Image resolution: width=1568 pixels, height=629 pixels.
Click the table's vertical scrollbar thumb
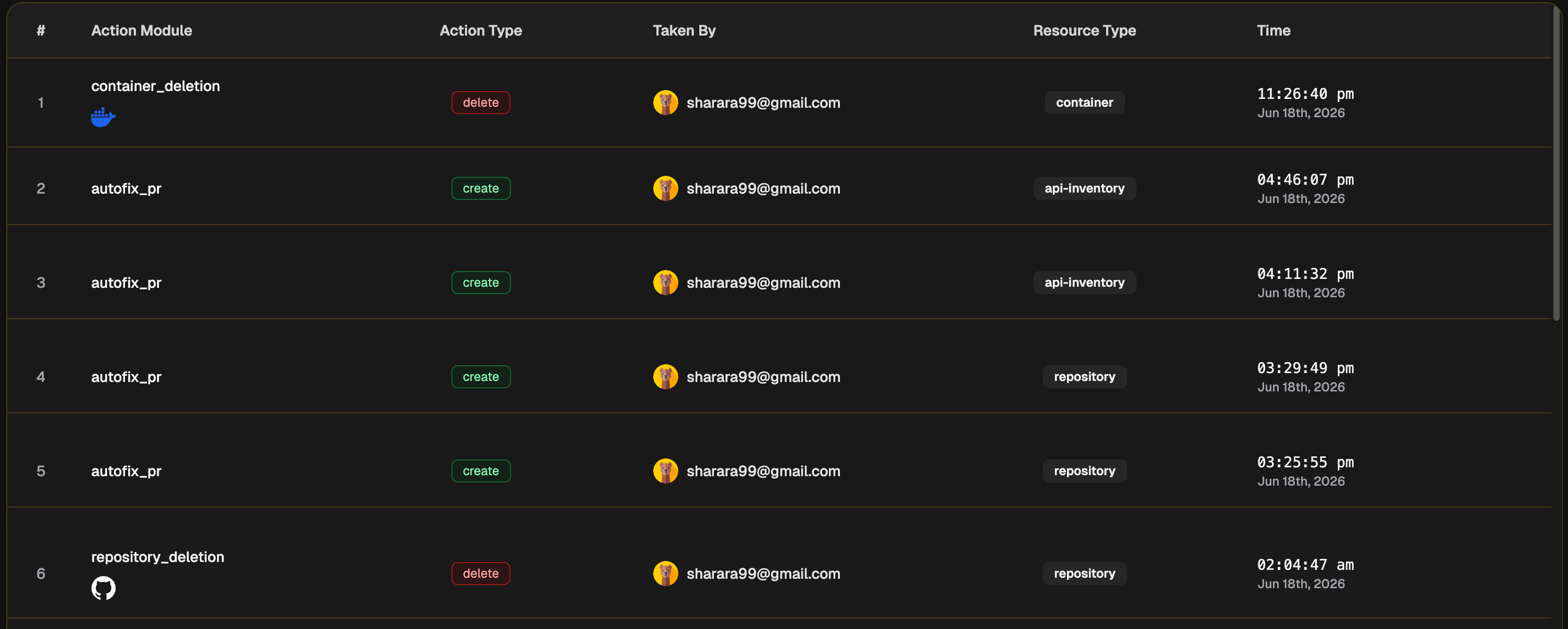(1556, 163)
